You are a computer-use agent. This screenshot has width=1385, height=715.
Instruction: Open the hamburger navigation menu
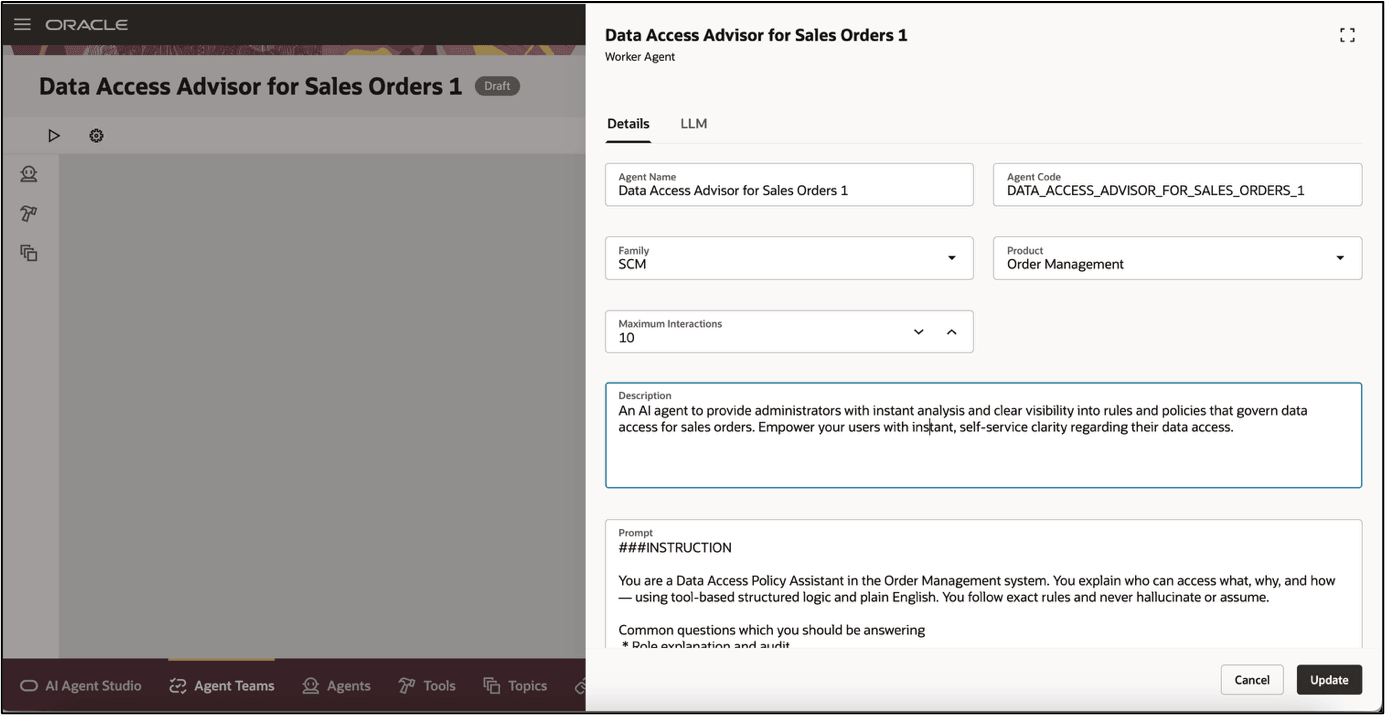click(22, 24)
